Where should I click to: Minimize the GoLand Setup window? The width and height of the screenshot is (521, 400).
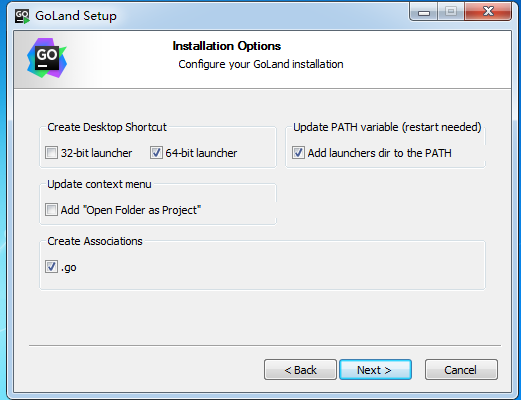point(424,12)
